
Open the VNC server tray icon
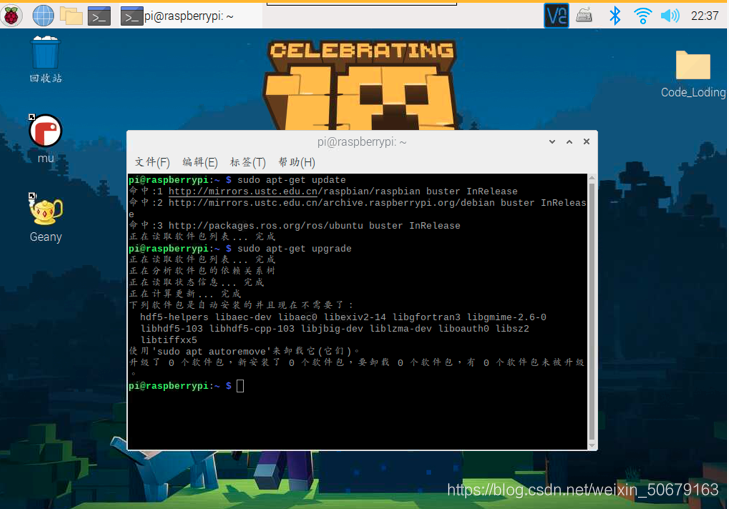[x=556, y=16]
